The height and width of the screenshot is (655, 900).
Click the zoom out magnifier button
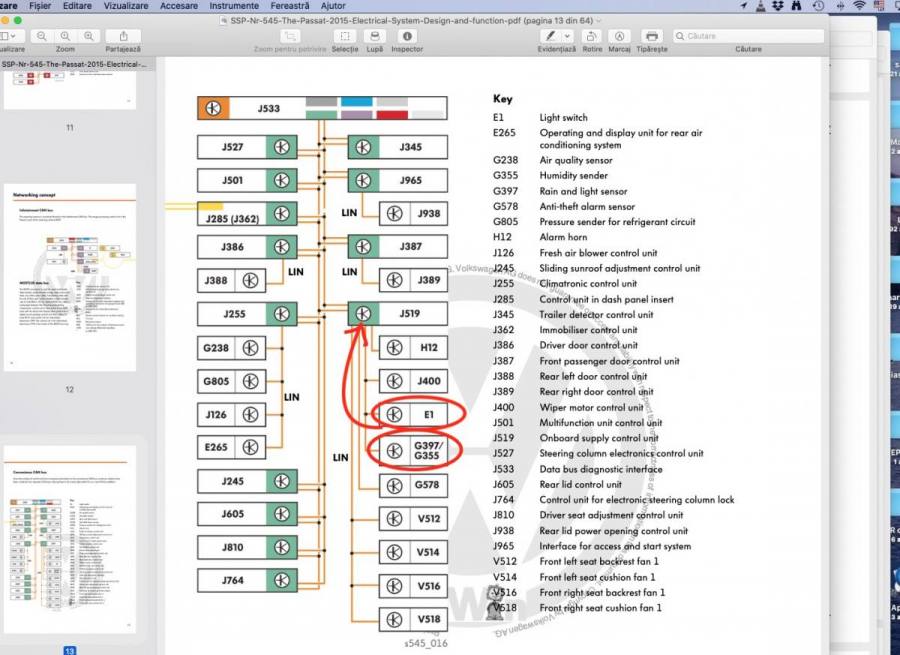point(41,36)
